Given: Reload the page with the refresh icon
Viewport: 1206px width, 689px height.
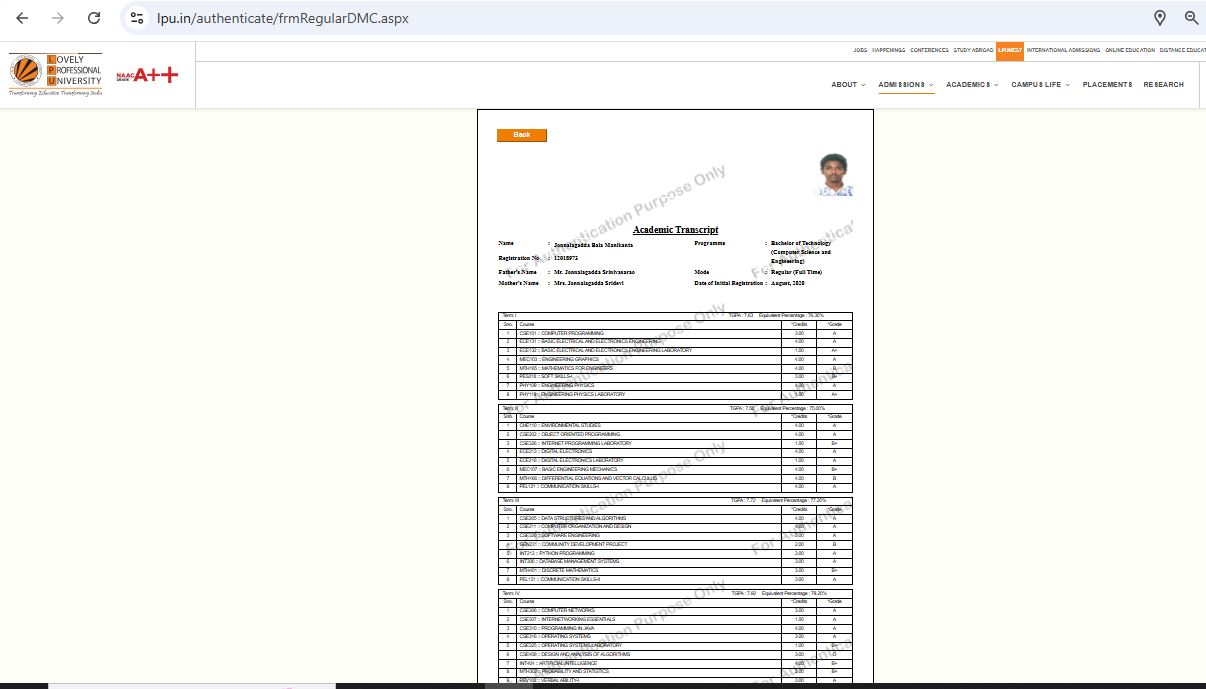Looking at the screenshot, I should click(94, 18).
